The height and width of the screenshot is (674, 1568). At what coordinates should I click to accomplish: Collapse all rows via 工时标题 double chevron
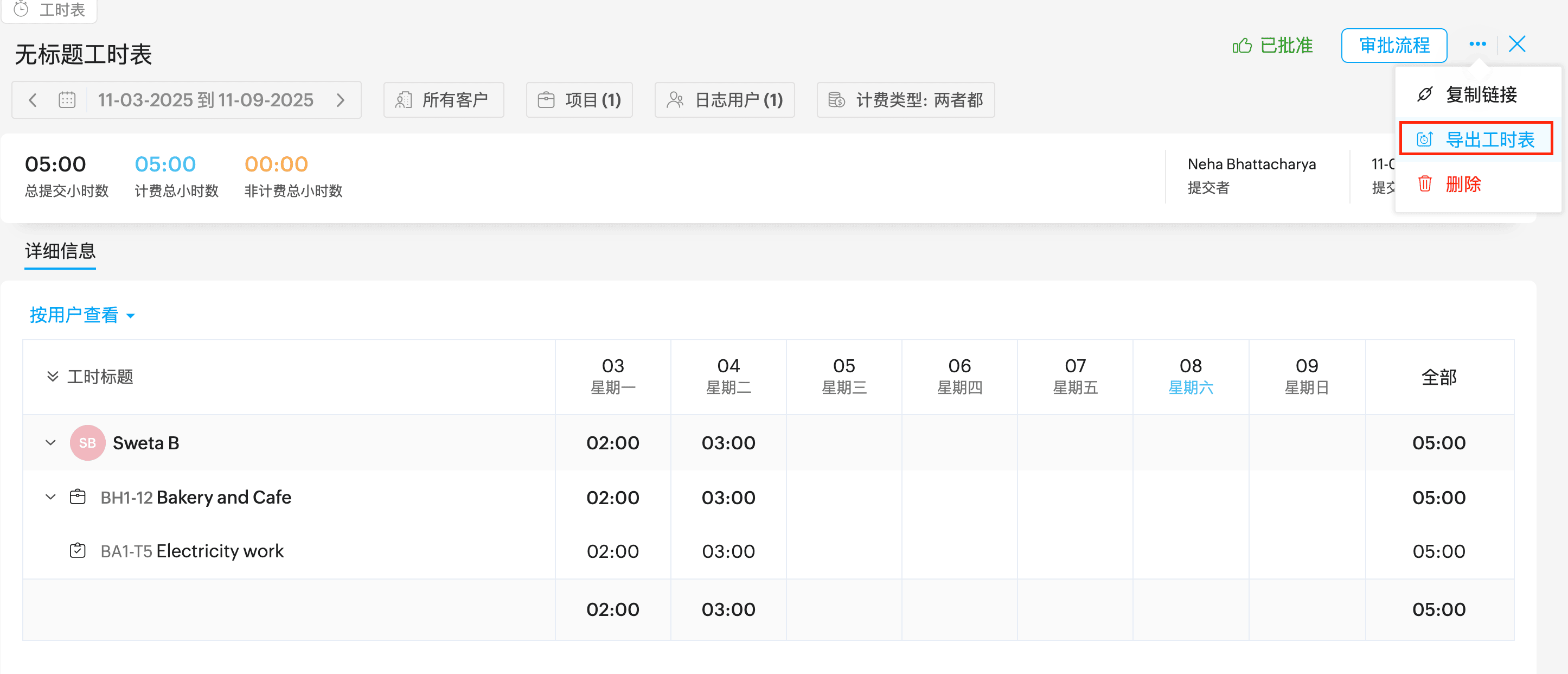coord(53,376)
